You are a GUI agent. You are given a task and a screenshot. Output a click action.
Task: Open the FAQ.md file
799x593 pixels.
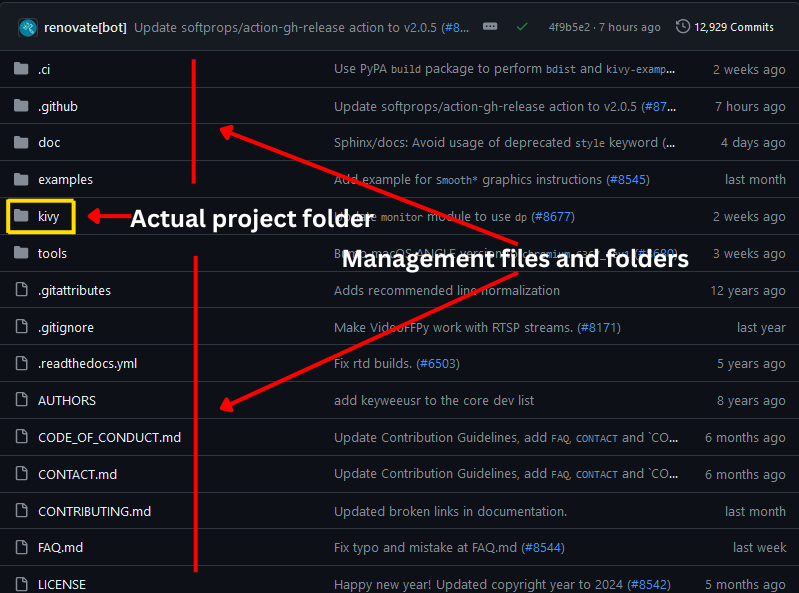coord(60,548)
